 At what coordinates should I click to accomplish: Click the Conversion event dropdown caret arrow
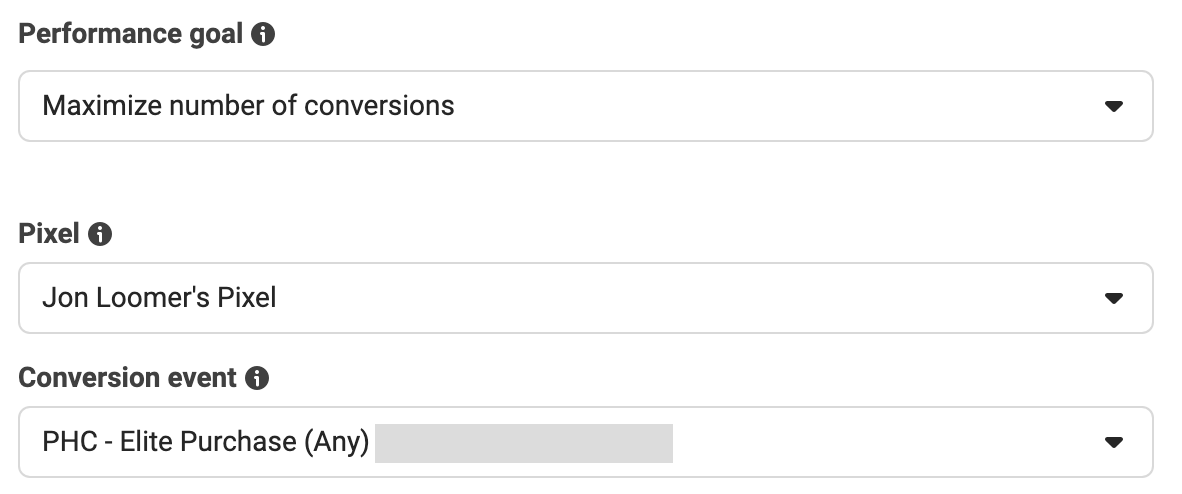tap(1113, 442)
